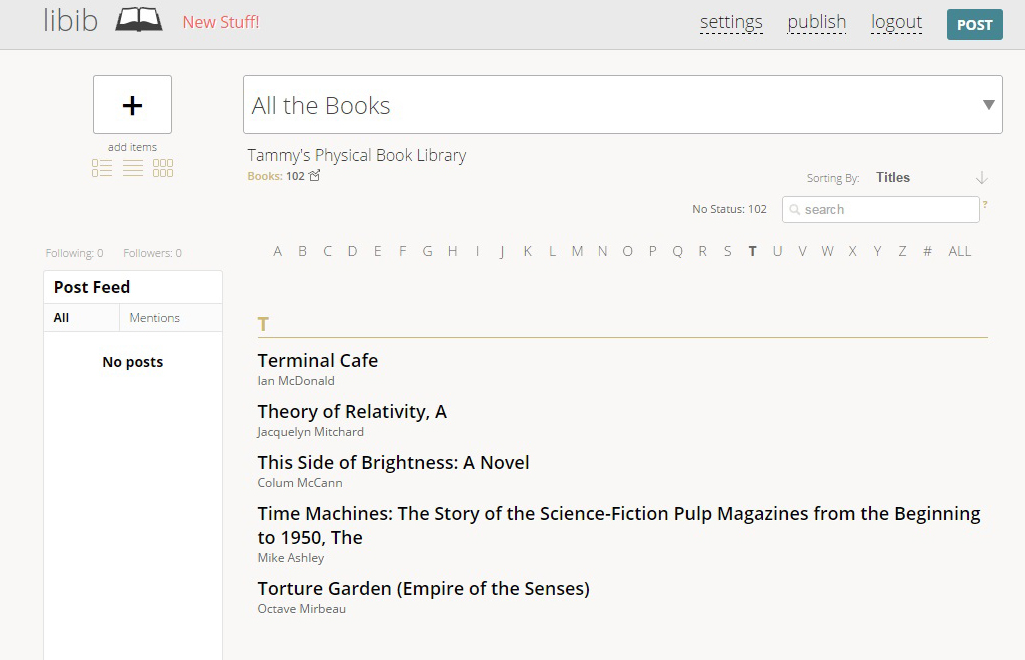
Task: Click the icon next to Books: 102
Action: tap(315, 176)
